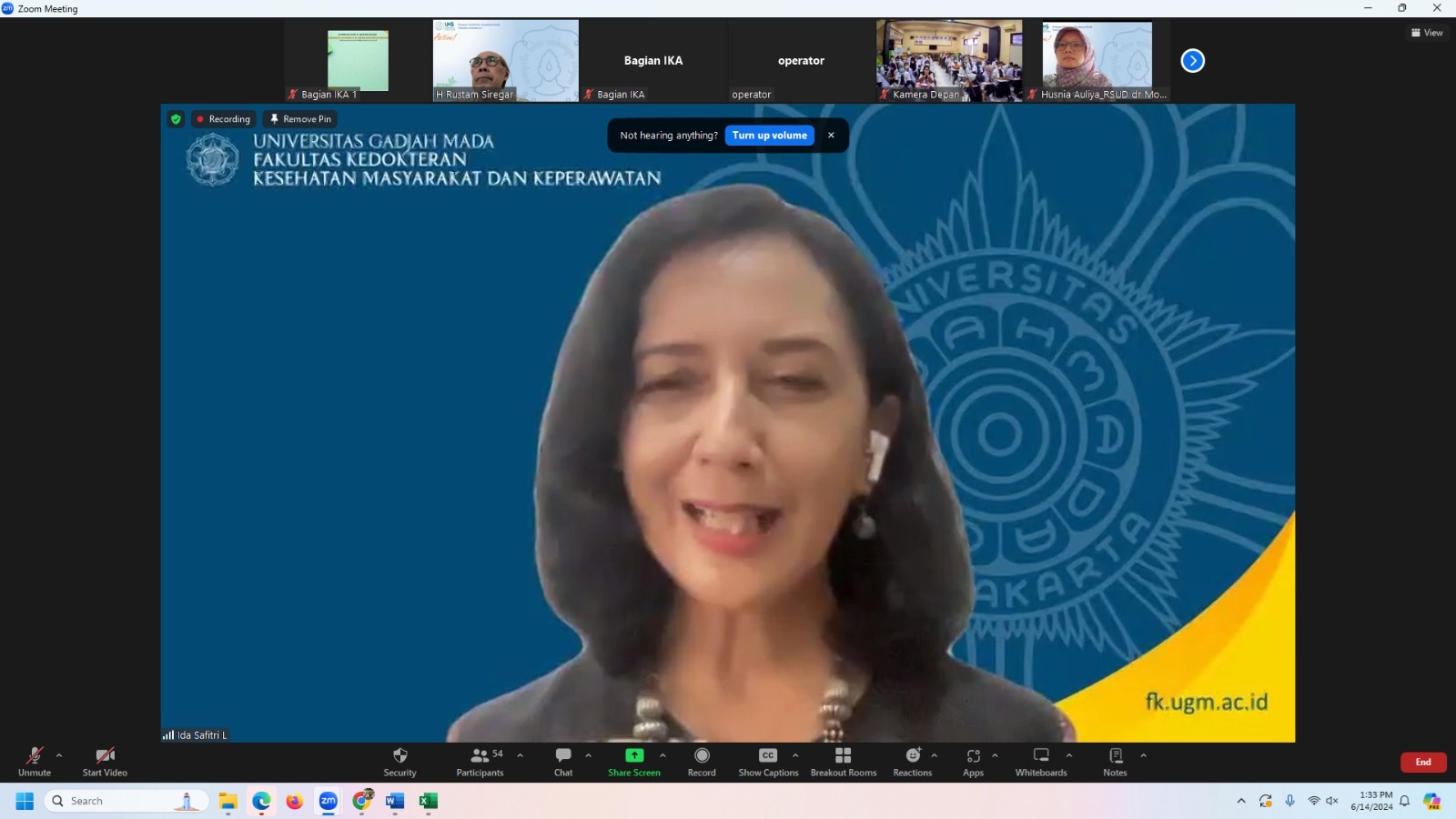
Task: Open the system tray volume control
Action: tap(1332, 801)
